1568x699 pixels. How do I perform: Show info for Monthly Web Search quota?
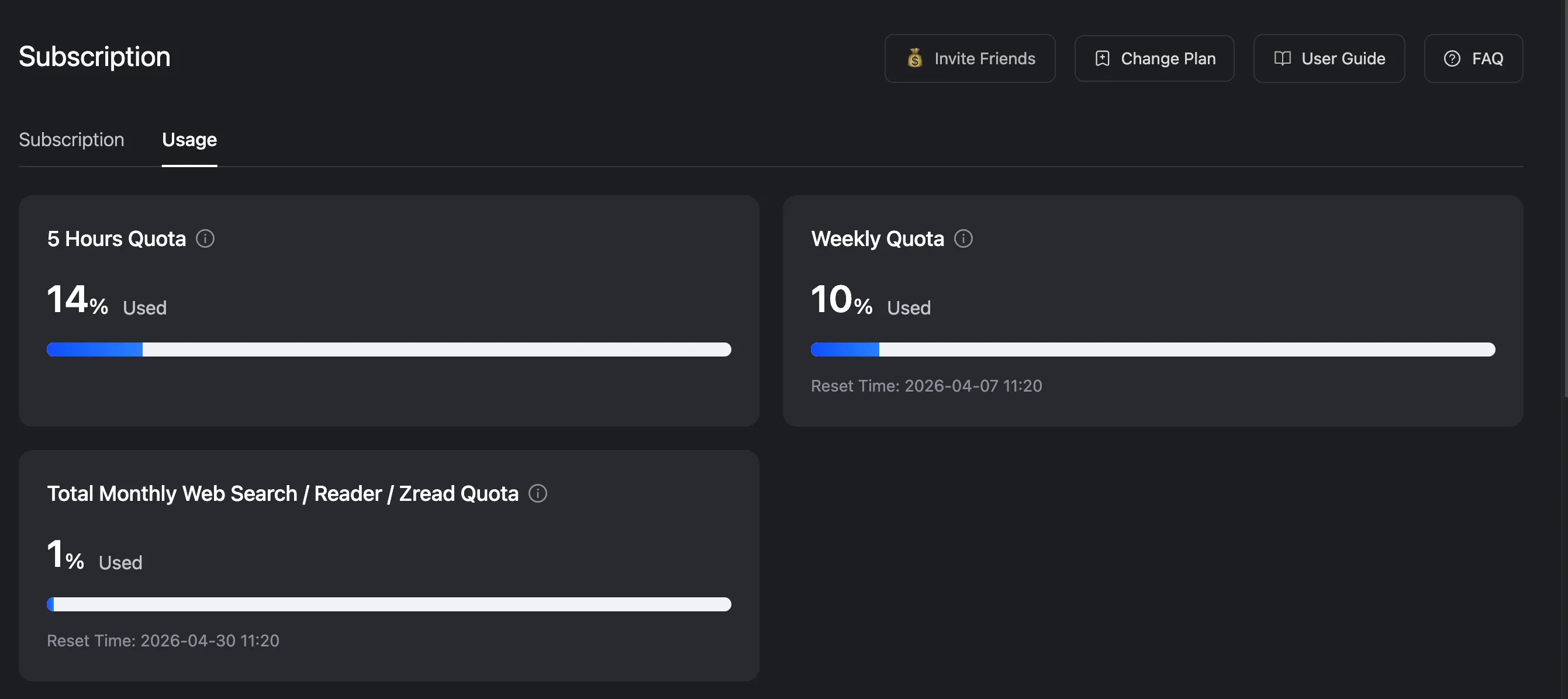(537, 493)
